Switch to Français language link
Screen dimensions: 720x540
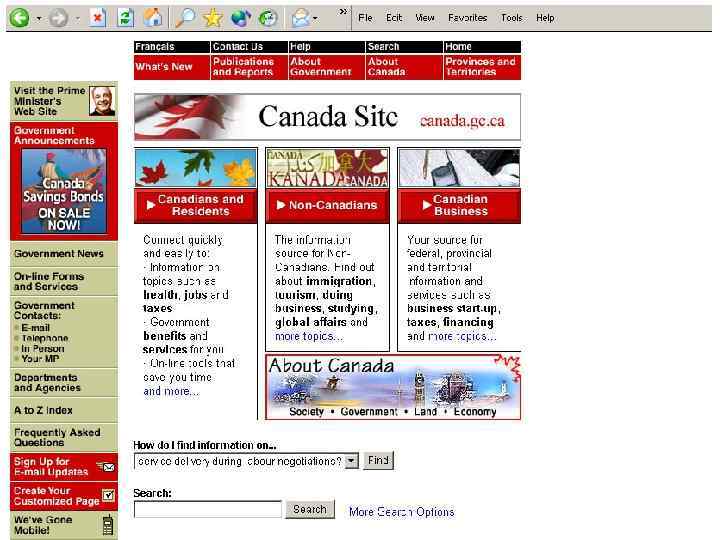coord(172,47)
